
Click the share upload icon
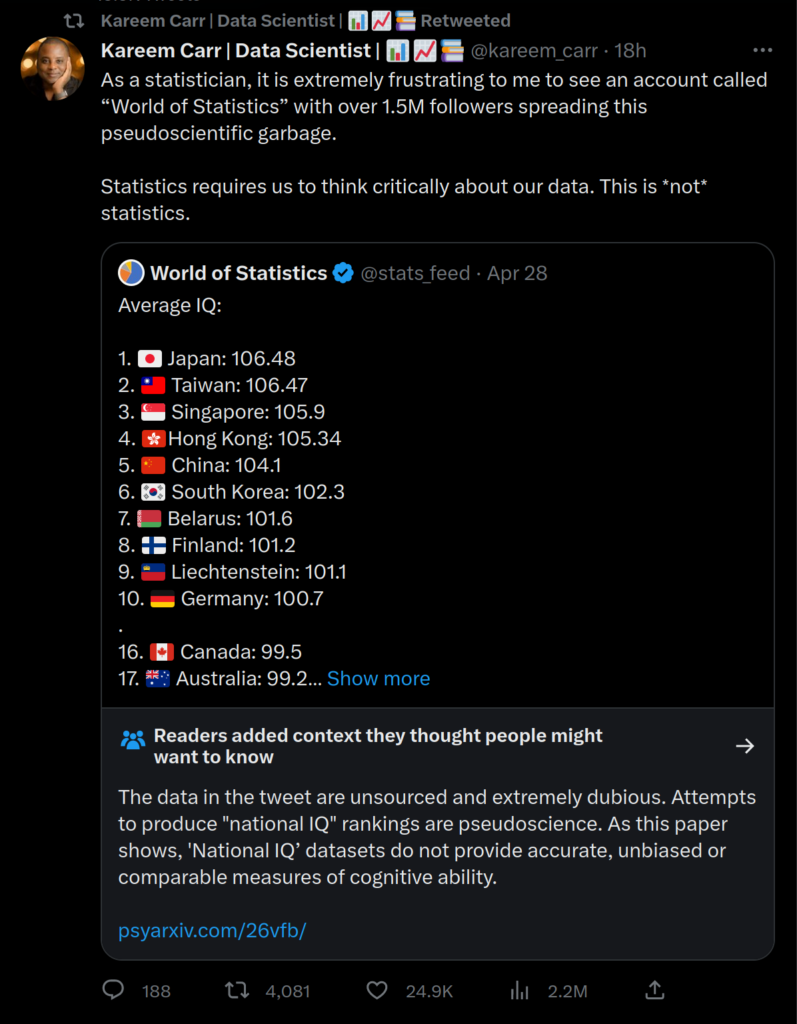pyautogui.click(x=655, y=990)
